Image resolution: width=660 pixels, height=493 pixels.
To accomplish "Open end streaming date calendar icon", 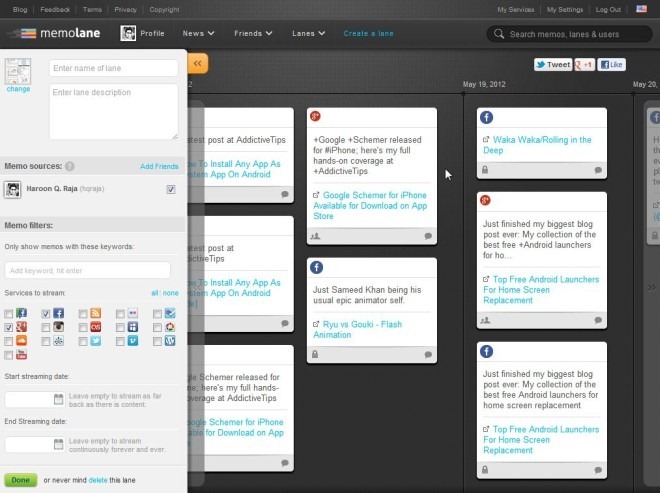I will coord(59,444).
